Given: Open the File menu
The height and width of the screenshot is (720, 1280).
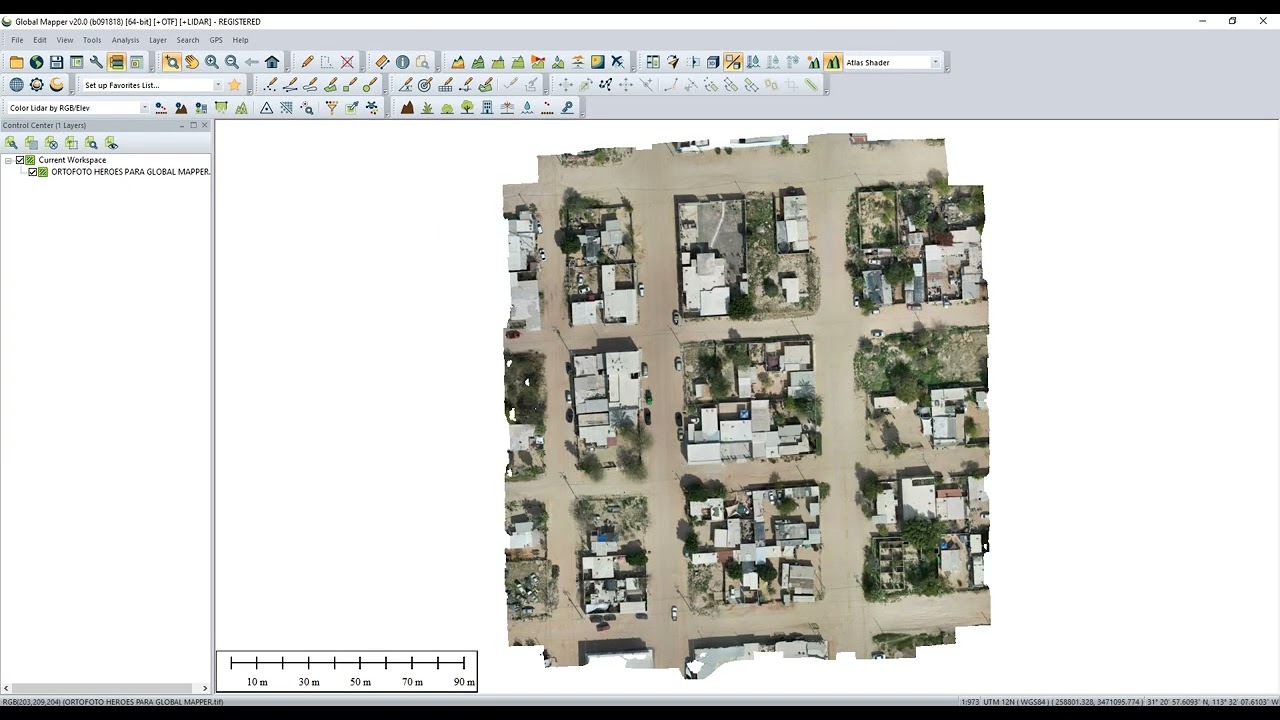Looking at the screenshot, I should pos(17,40).
